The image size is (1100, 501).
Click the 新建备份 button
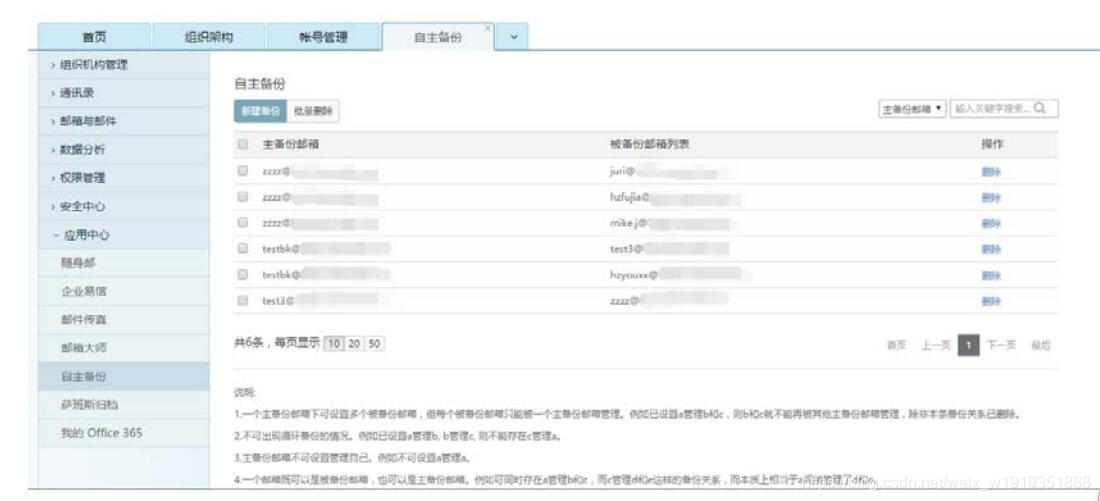[260, 111]
